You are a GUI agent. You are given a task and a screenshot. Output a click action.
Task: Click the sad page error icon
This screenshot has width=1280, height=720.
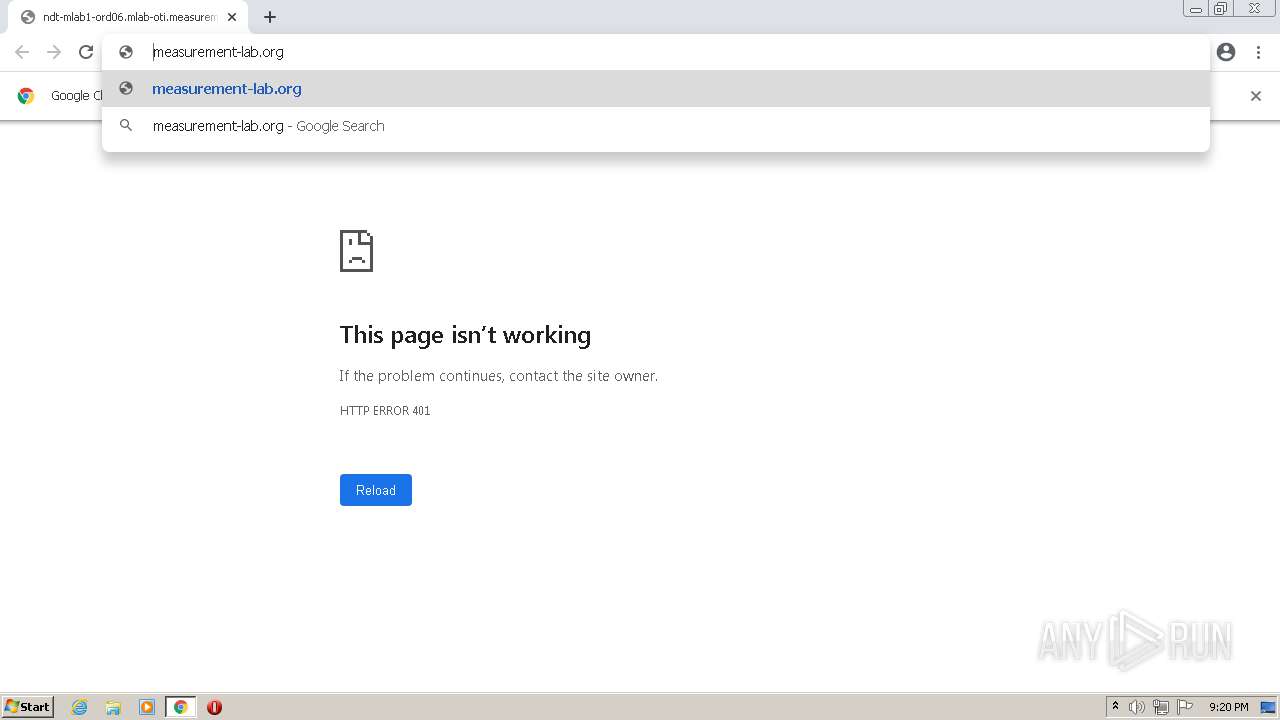click(356, 251)
